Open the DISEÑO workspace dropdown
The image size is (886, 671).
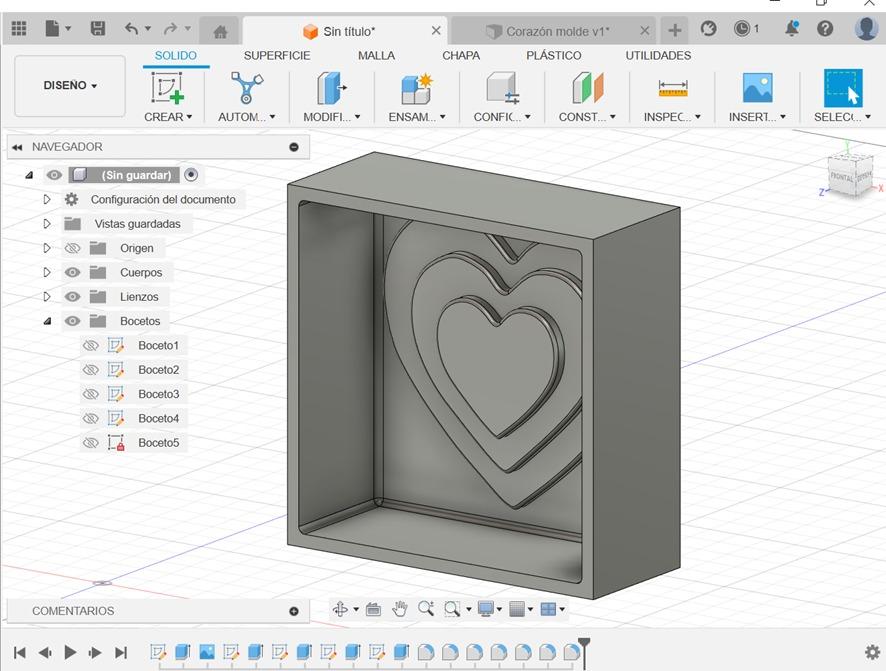click(70, 86)
